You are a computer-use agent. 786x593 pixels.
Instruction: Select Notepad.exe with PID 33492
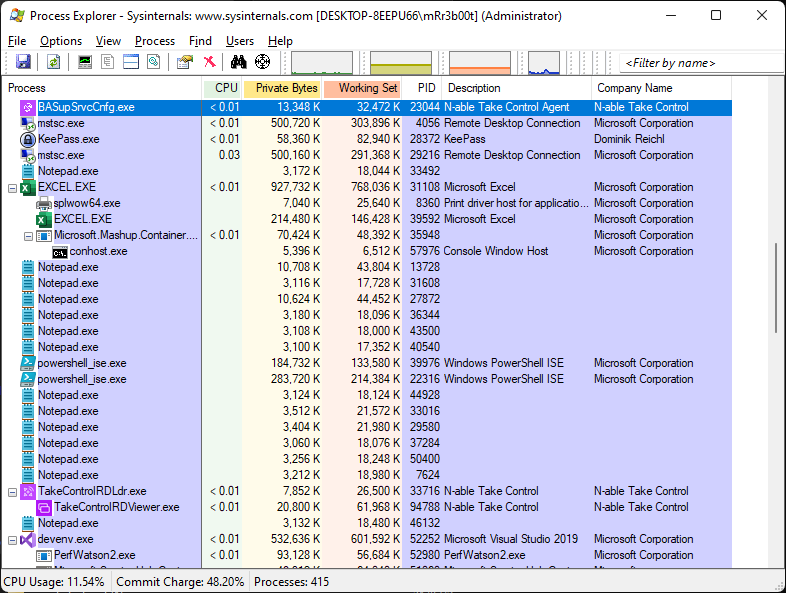(x=367, y=171)
